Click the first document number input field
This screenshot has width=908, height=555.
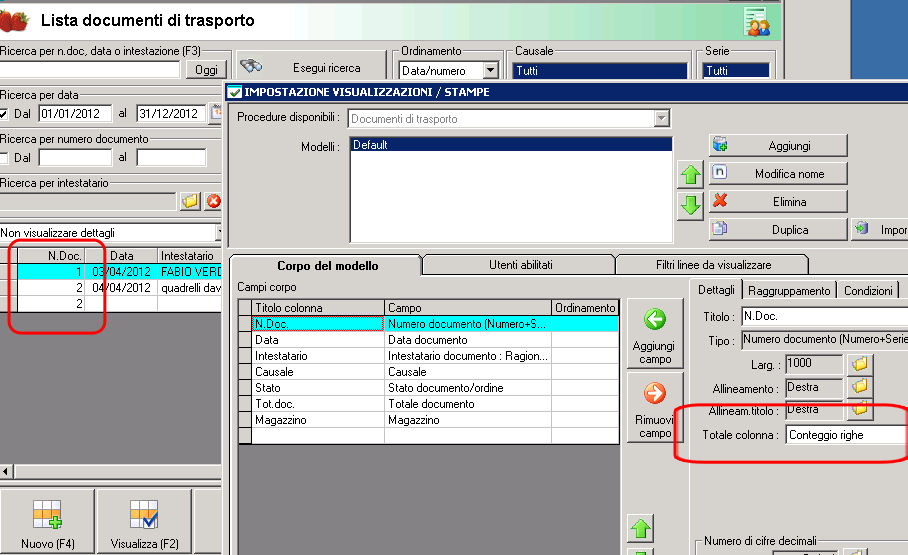point(75,158)
